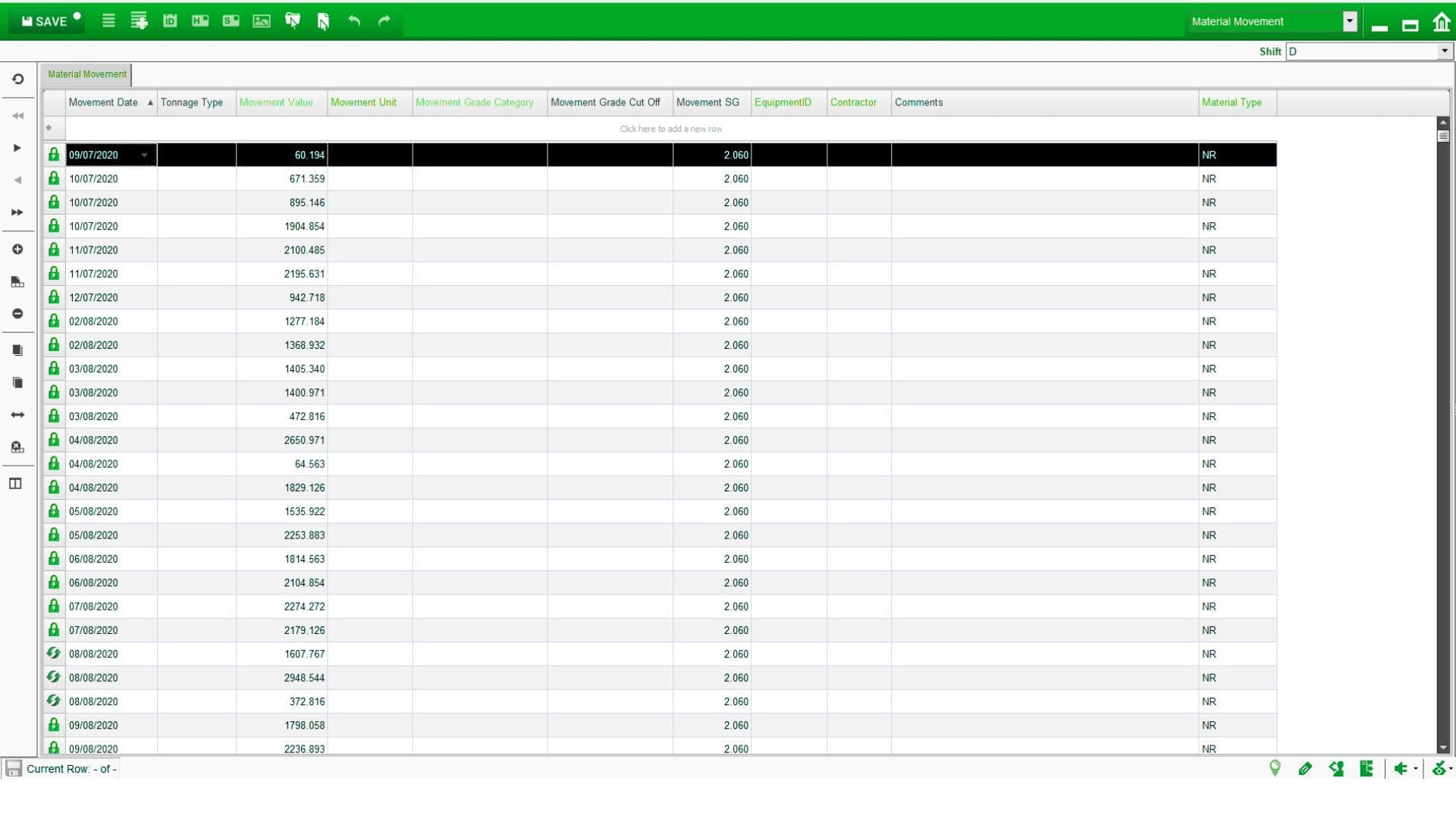Select the cell with value 2650.971

point(281,441)
